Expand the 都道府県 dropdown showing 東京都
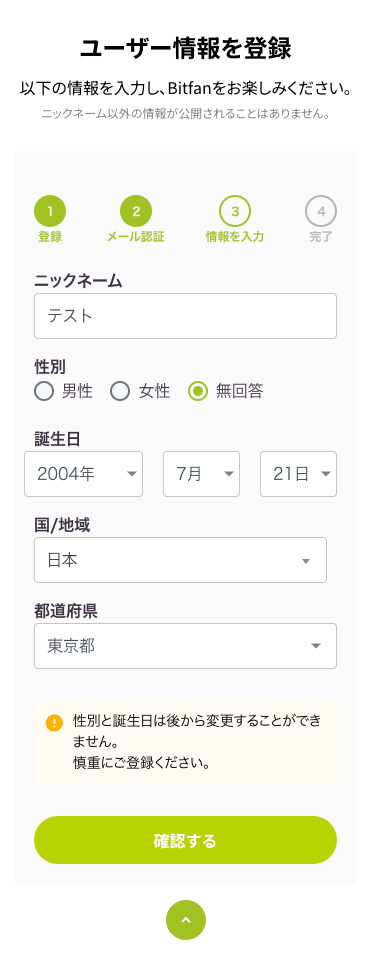This screenshot has height=954, width=373. pyautogui.click(x=186, y=646)
